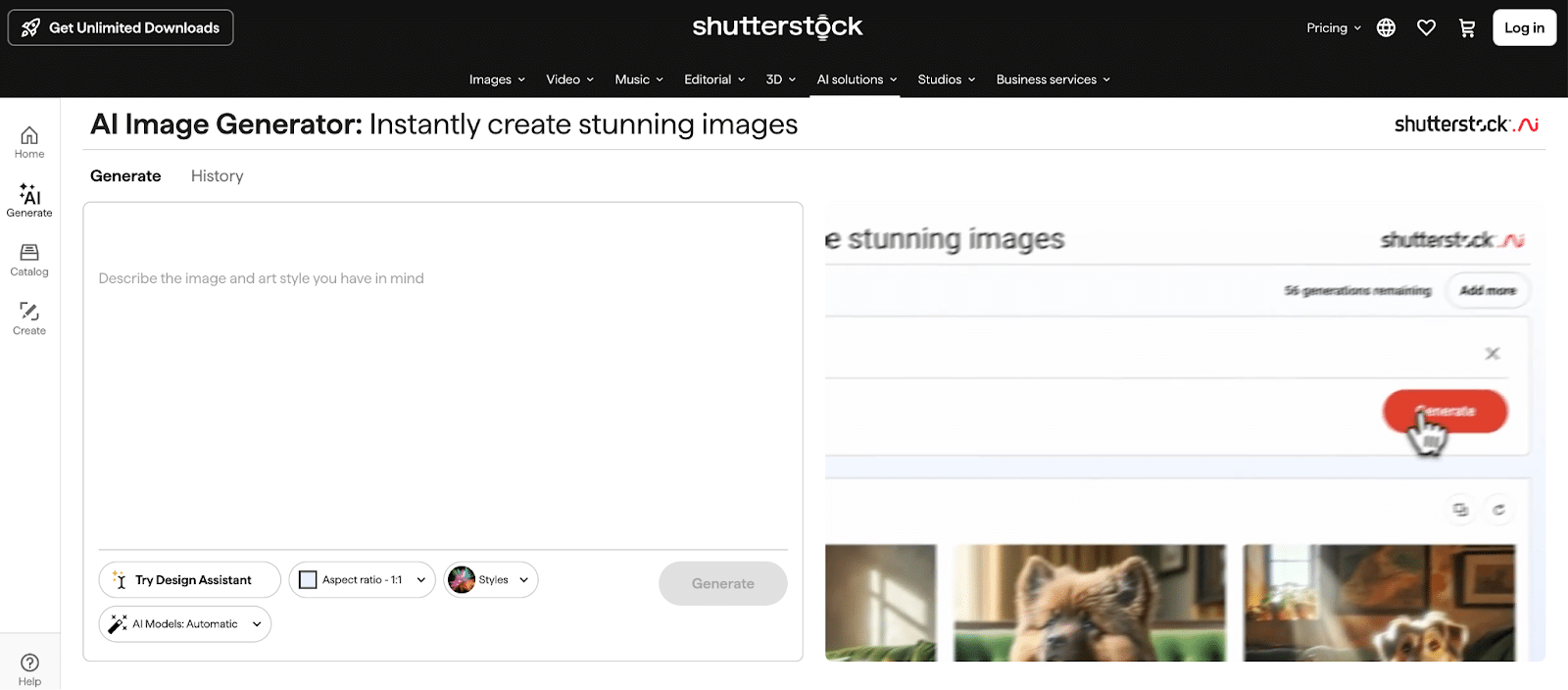1568x690 pixels.
Task: Click the right dog preview thumbnail
Action: (x=1379, y=603)
